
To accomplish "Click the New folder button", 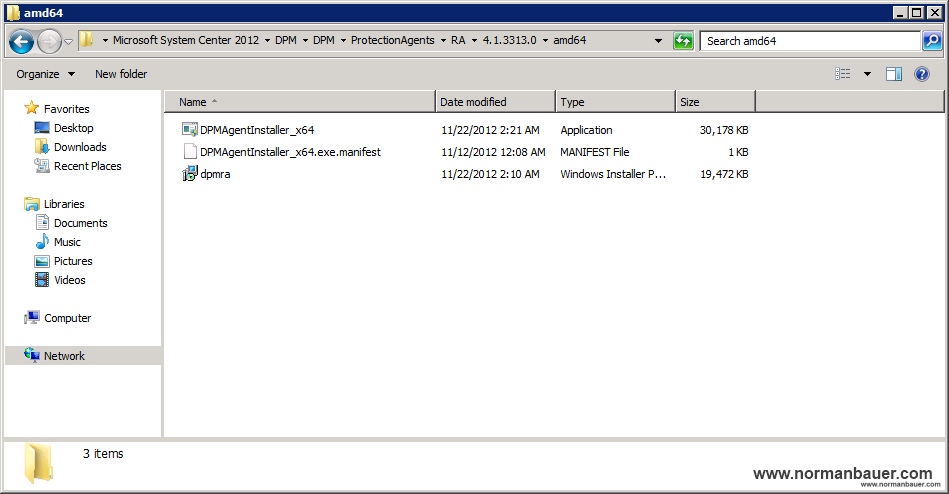I will [121, 74].
